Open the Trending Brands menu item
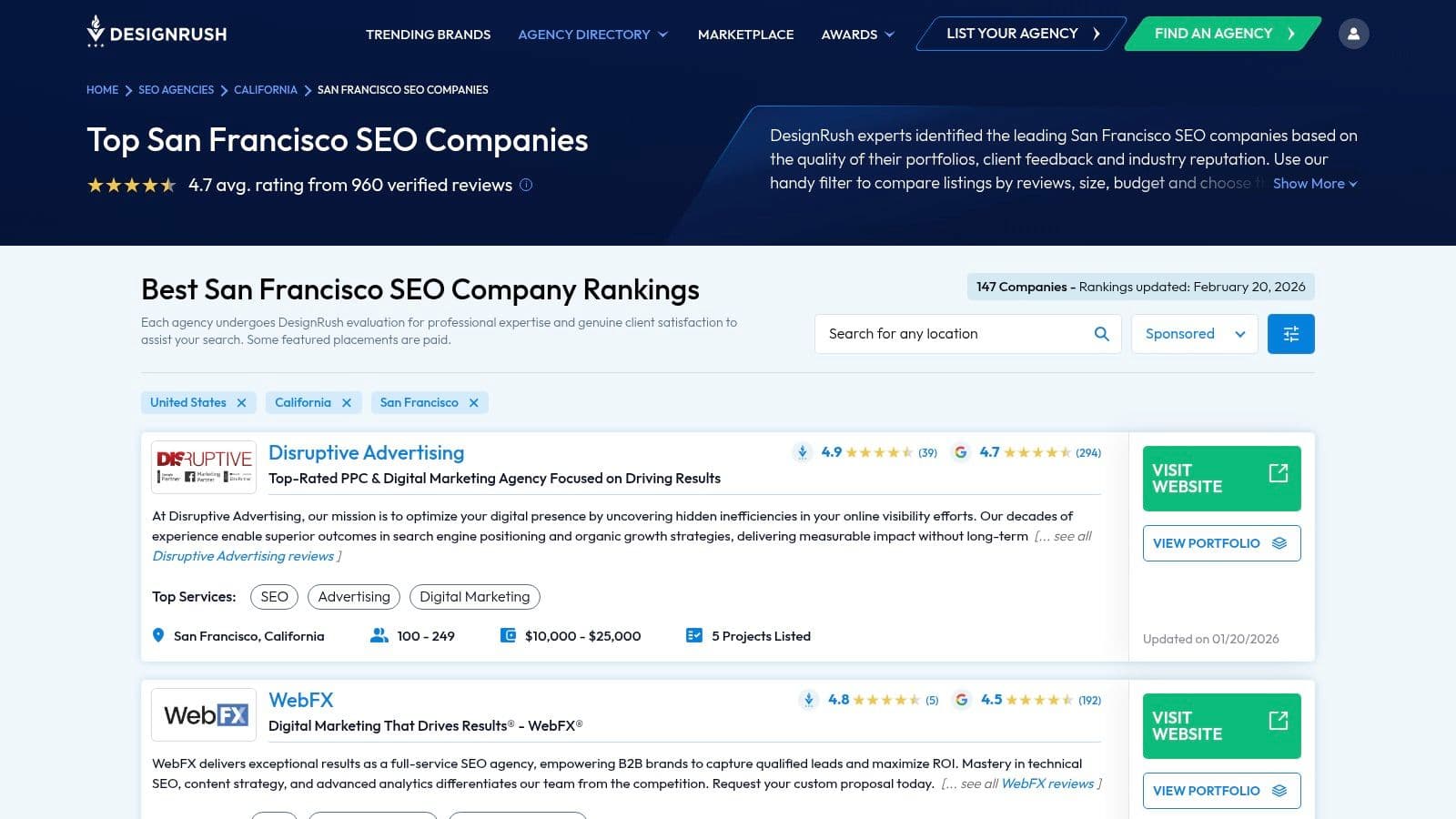1456x819 pixels. (428, 35)
